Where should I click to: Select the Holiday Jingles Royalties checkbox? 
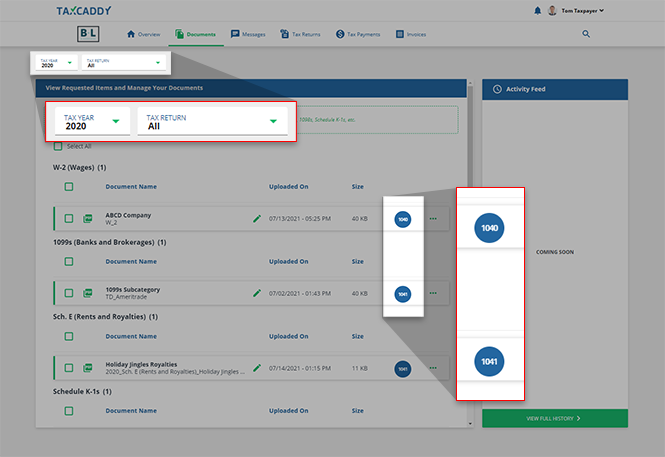[x=69, y=368]
